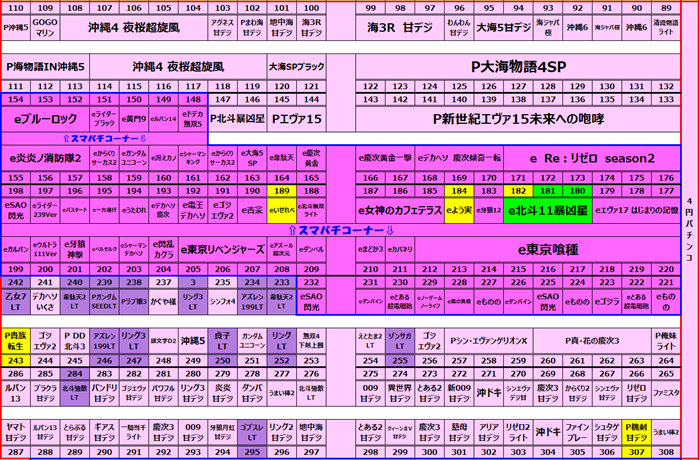Click the わんわん甘デジ cell

click(x=459, y=27)
